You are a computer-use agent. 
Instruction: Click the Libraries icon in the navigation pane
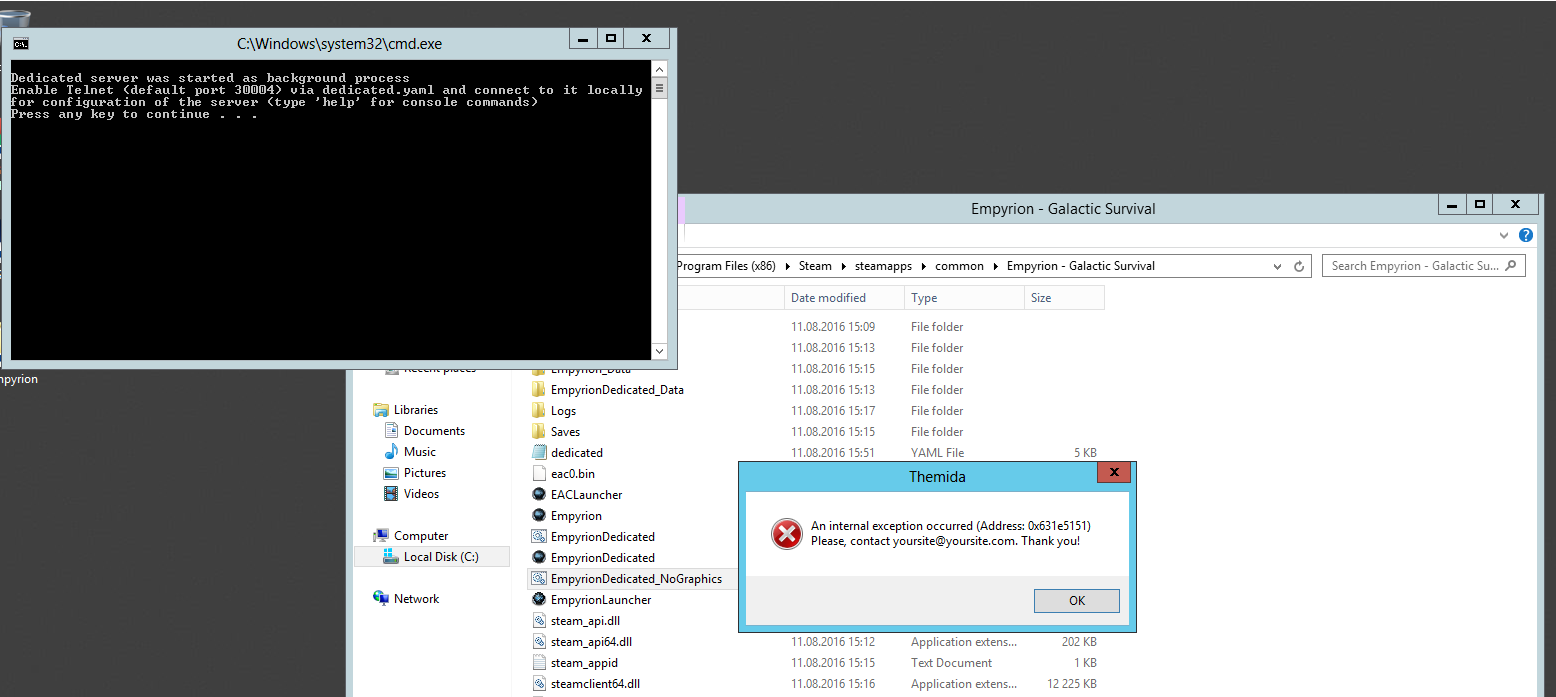[381, 410]
